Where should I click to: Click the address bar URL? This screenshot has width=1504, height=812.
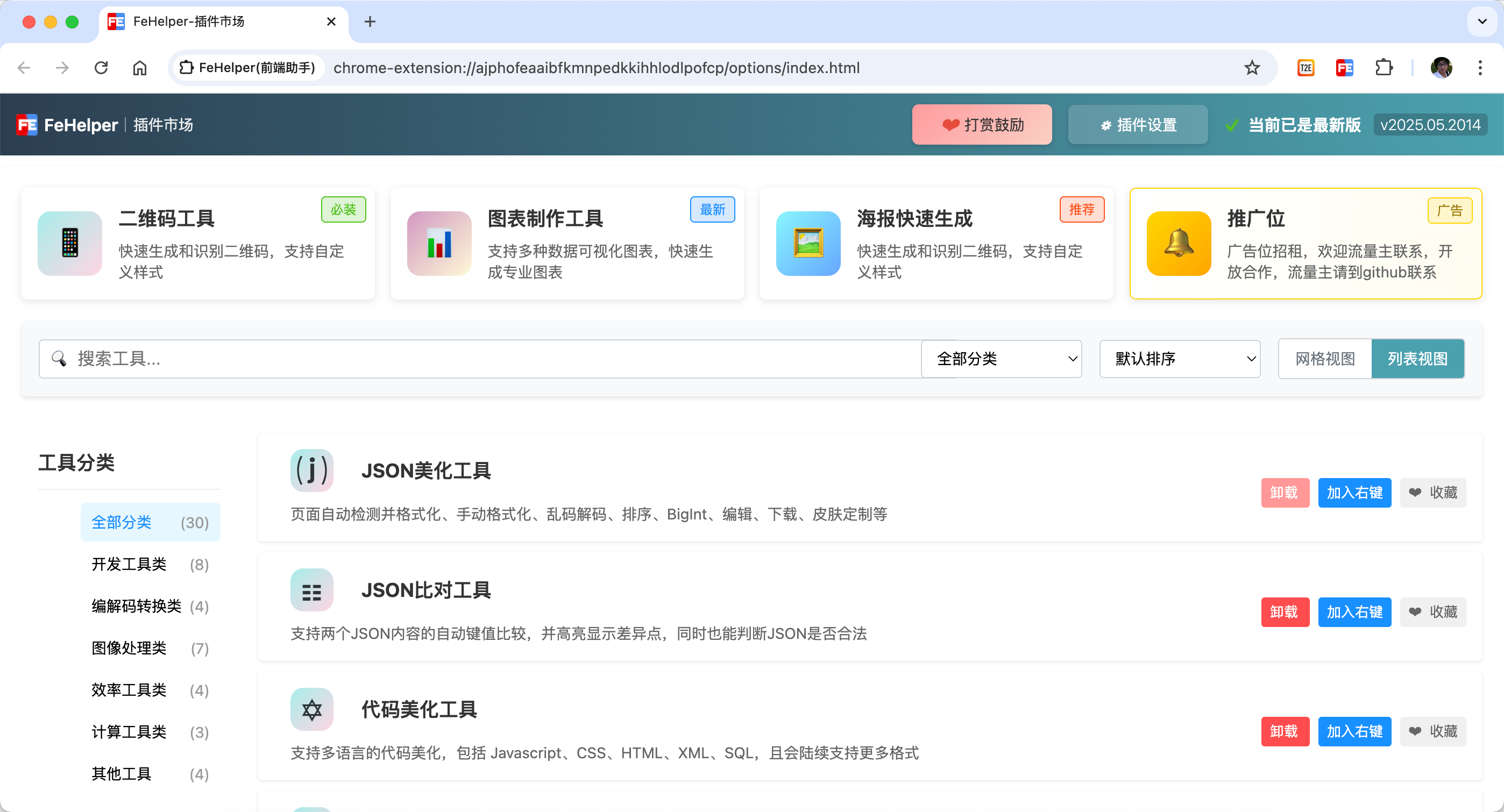click(596, 68)
